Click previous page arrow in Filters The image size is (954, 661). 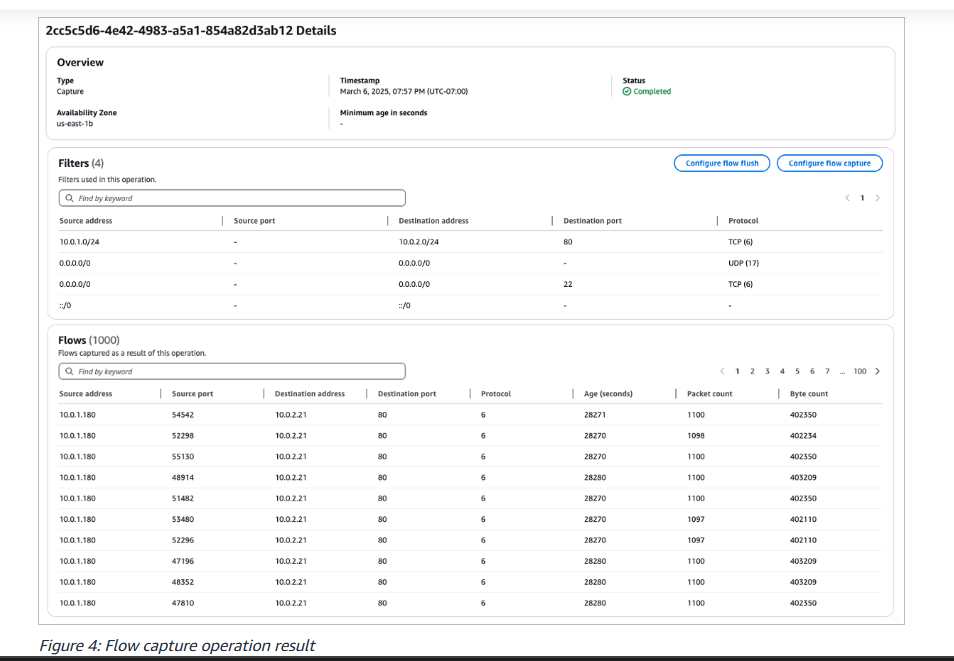coord(848,198)
